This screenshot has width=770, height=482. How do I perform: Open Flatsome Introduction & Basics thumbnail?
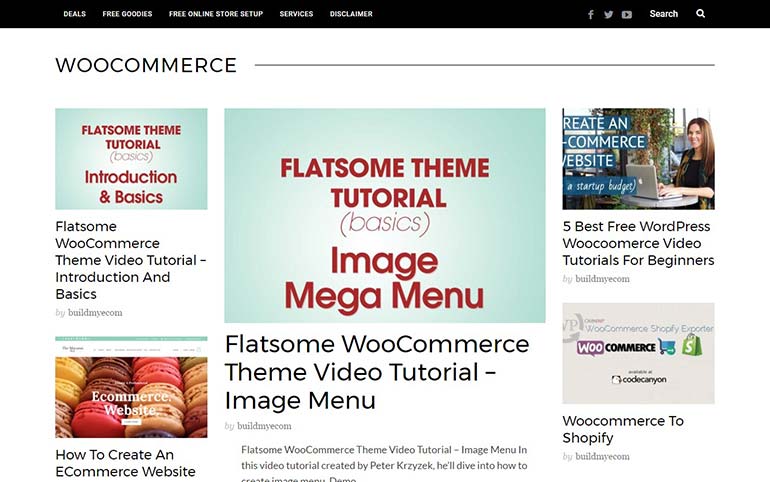pyautogui.click(x=131, y=159)
